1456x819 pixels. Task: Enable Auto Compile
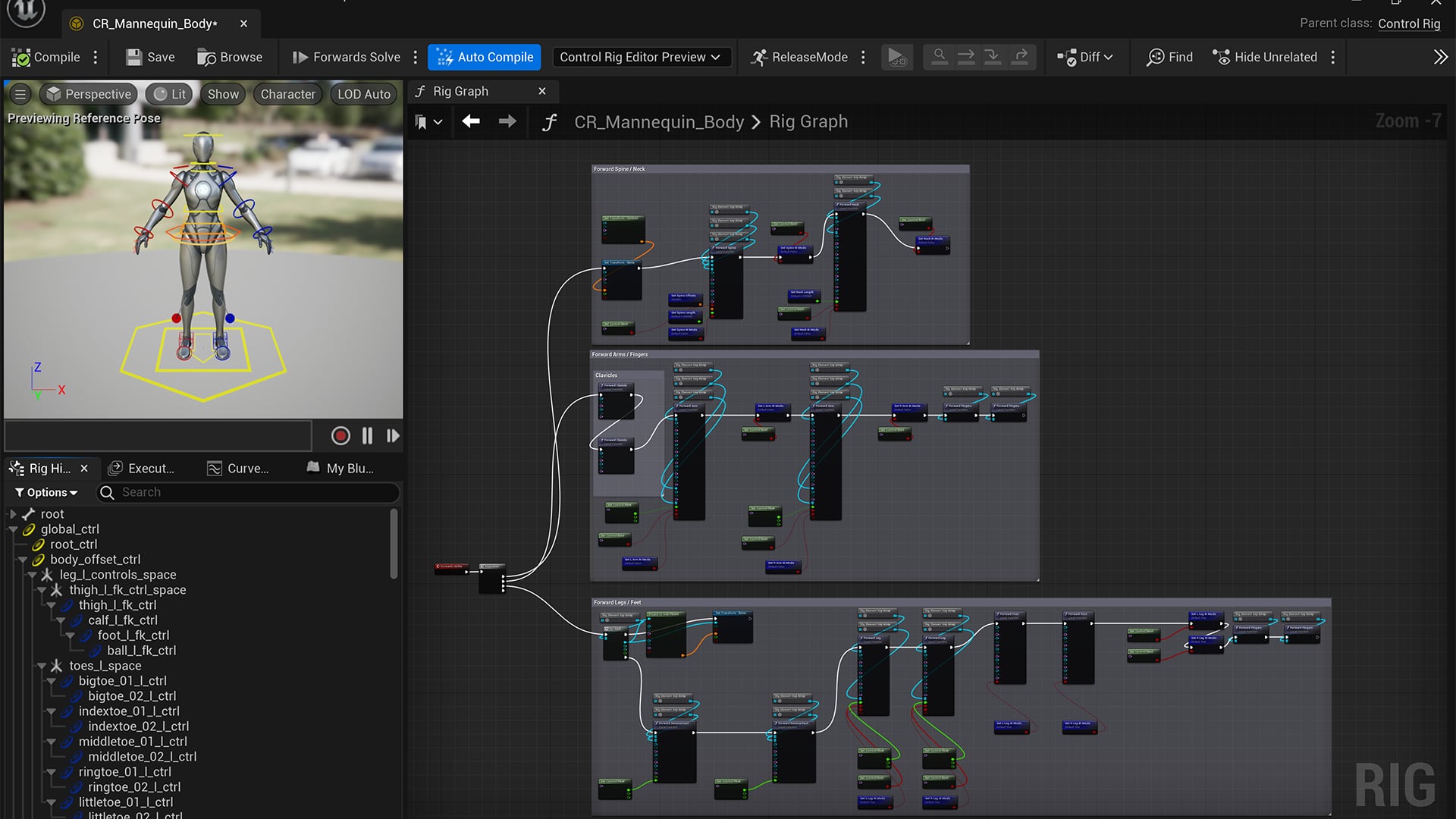484,56
